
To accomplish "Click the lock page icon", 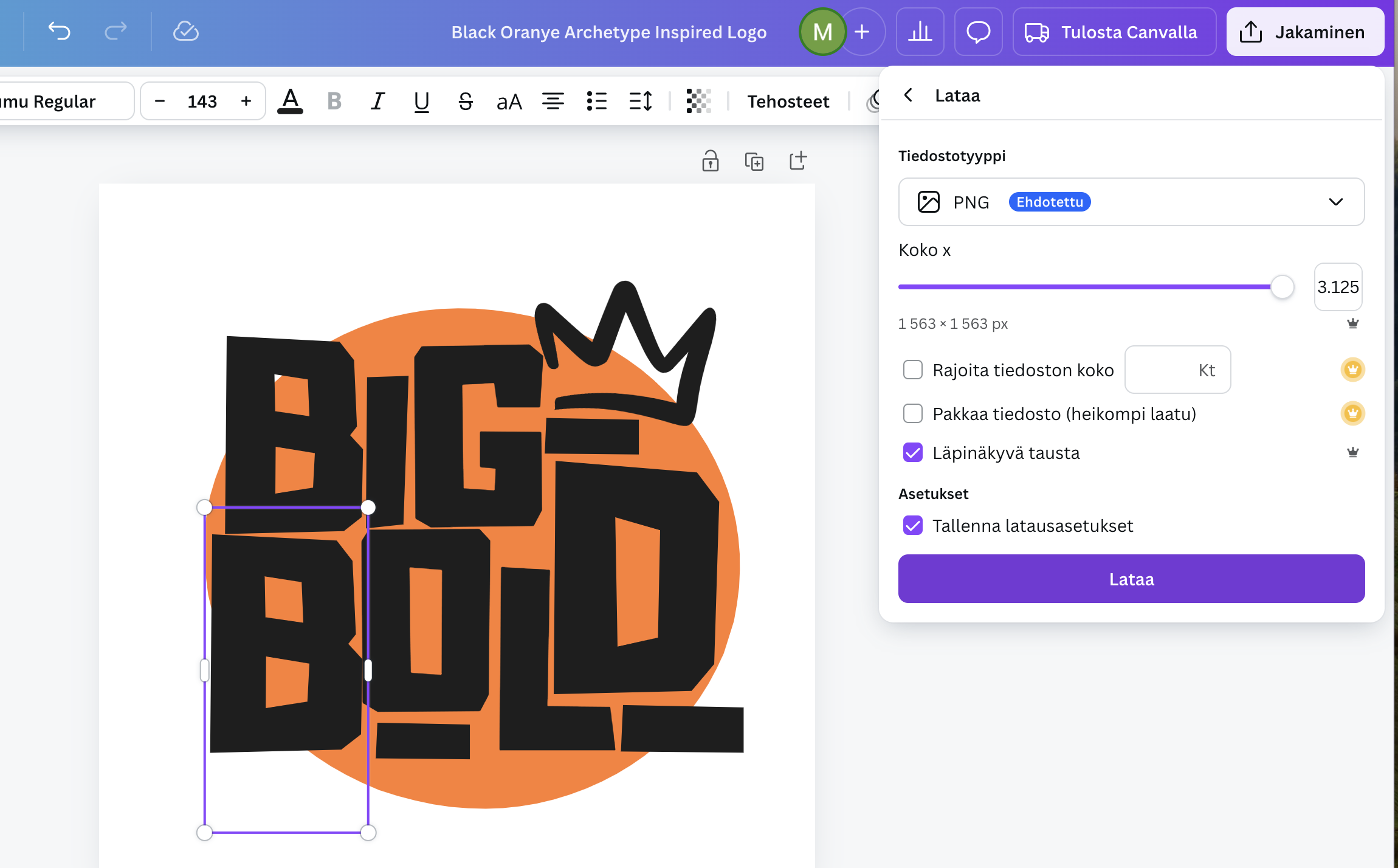I will [710, 161].
